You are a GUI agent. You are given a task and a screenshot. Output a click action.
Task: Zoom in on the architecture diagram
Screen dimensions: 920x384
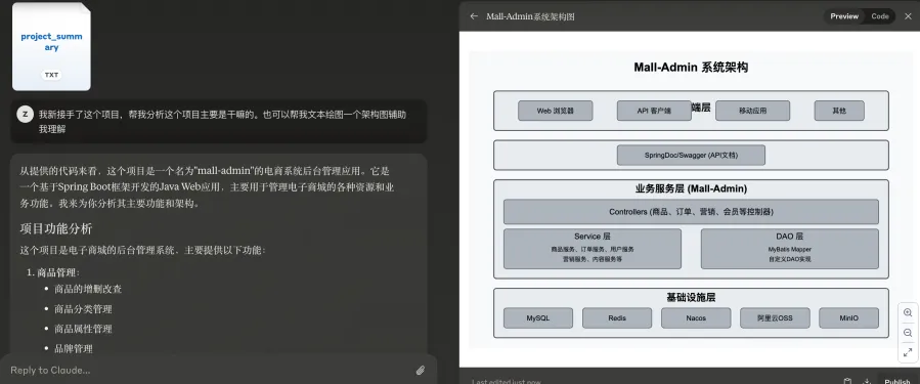(x=908, y=313)
